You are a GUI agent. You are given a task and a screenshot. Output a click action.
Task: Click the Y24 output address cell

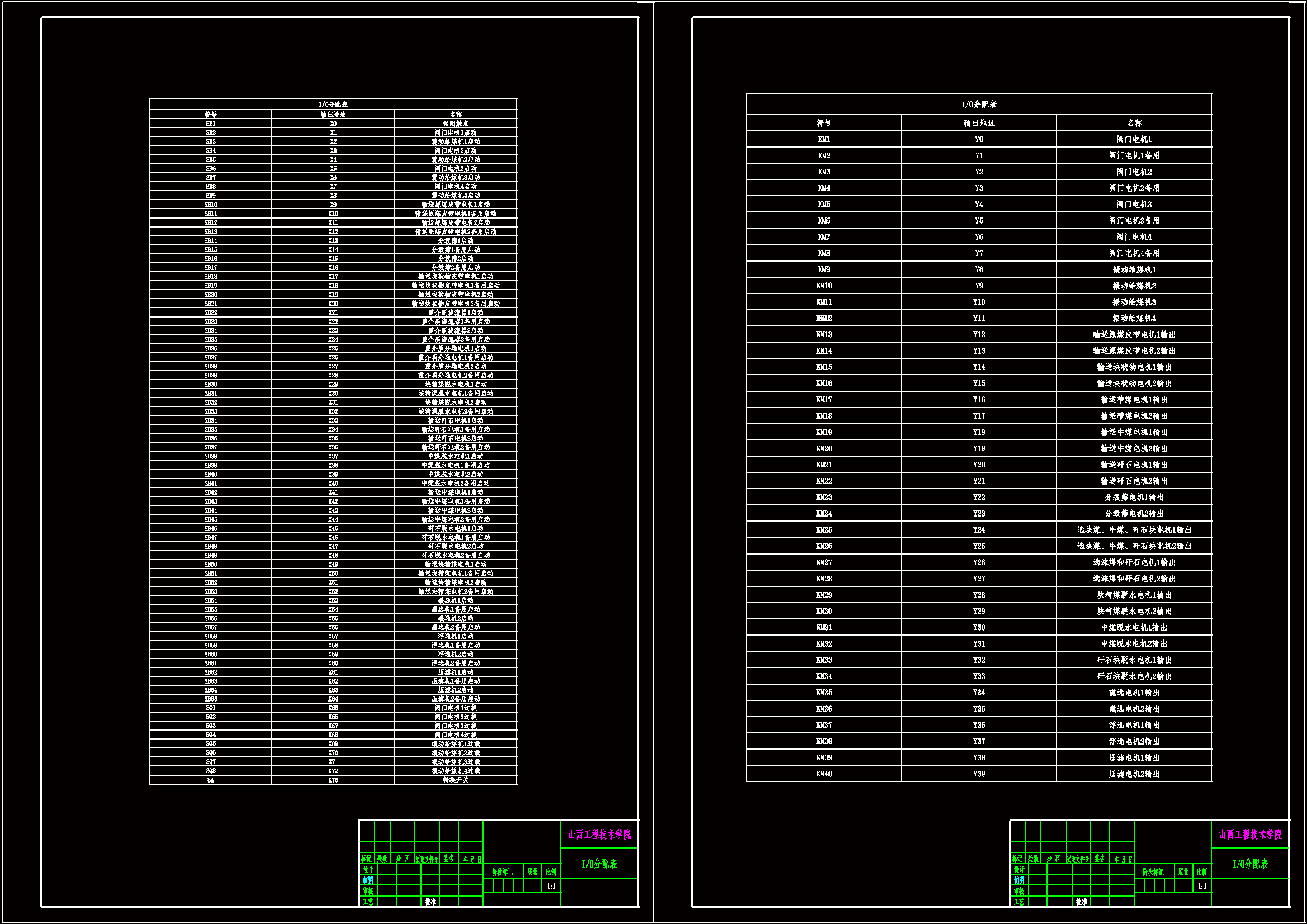(978, 530)
